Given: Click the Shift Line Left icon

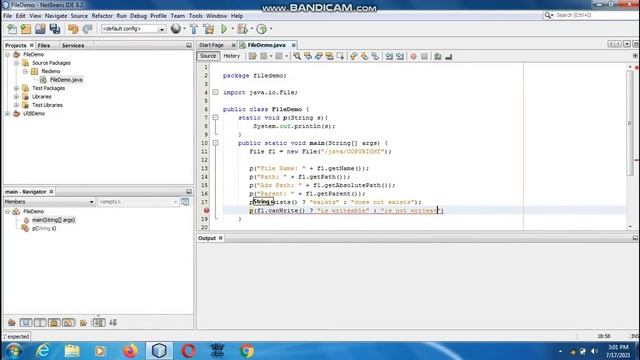Looking at the screenshot, I should 389,56.
